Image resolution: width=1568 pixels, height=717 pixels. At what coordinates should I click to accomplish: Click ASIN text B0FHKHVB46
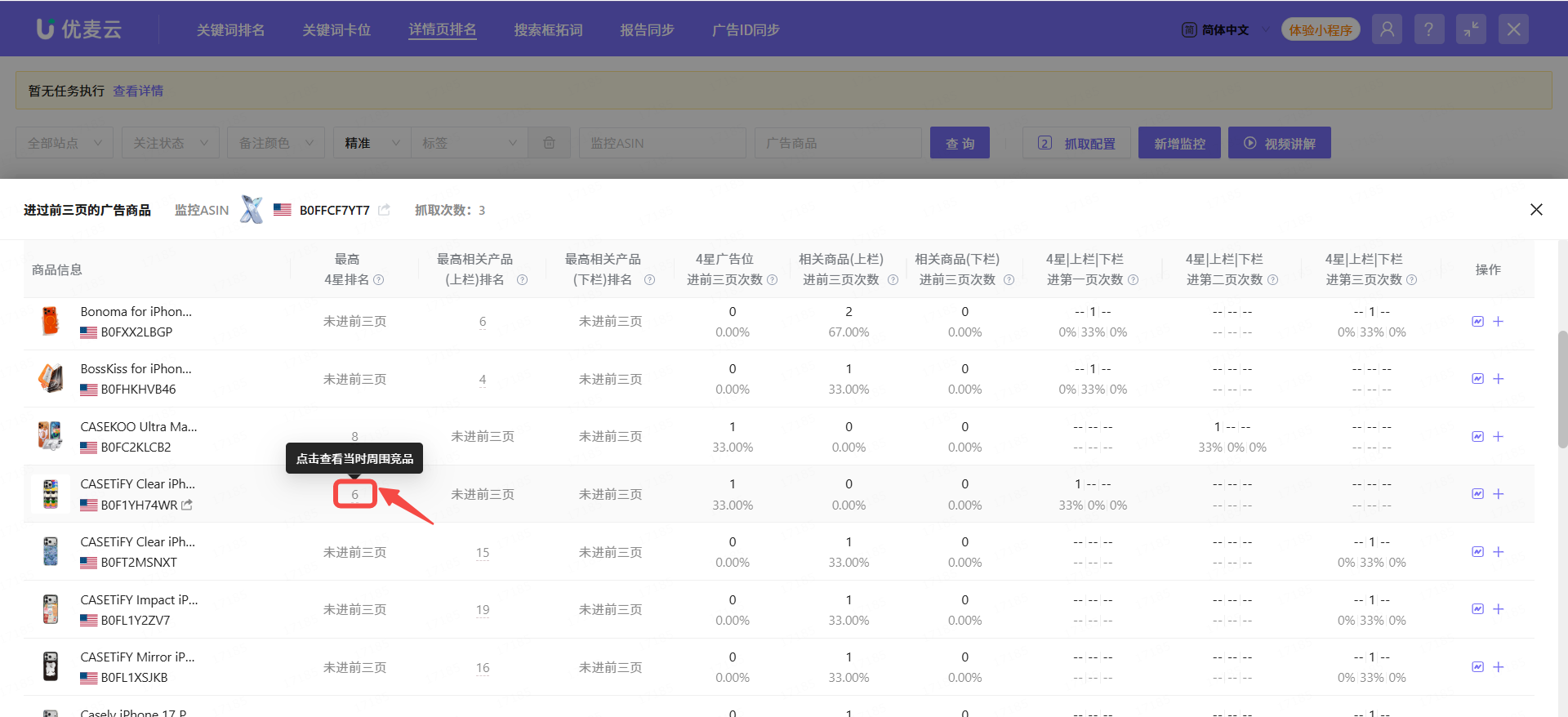(x=138, y=390)
